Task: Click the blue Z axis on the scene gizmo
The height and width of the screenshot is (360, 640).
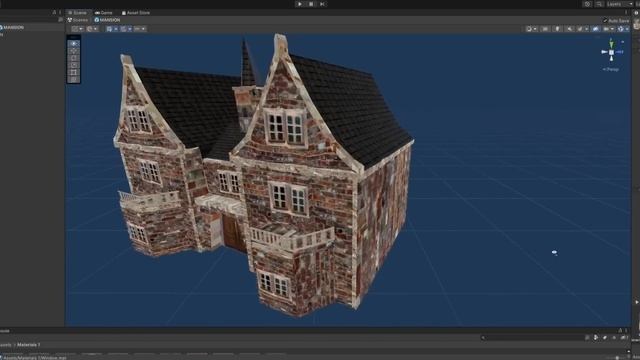Action: click(x=619, y=52)
